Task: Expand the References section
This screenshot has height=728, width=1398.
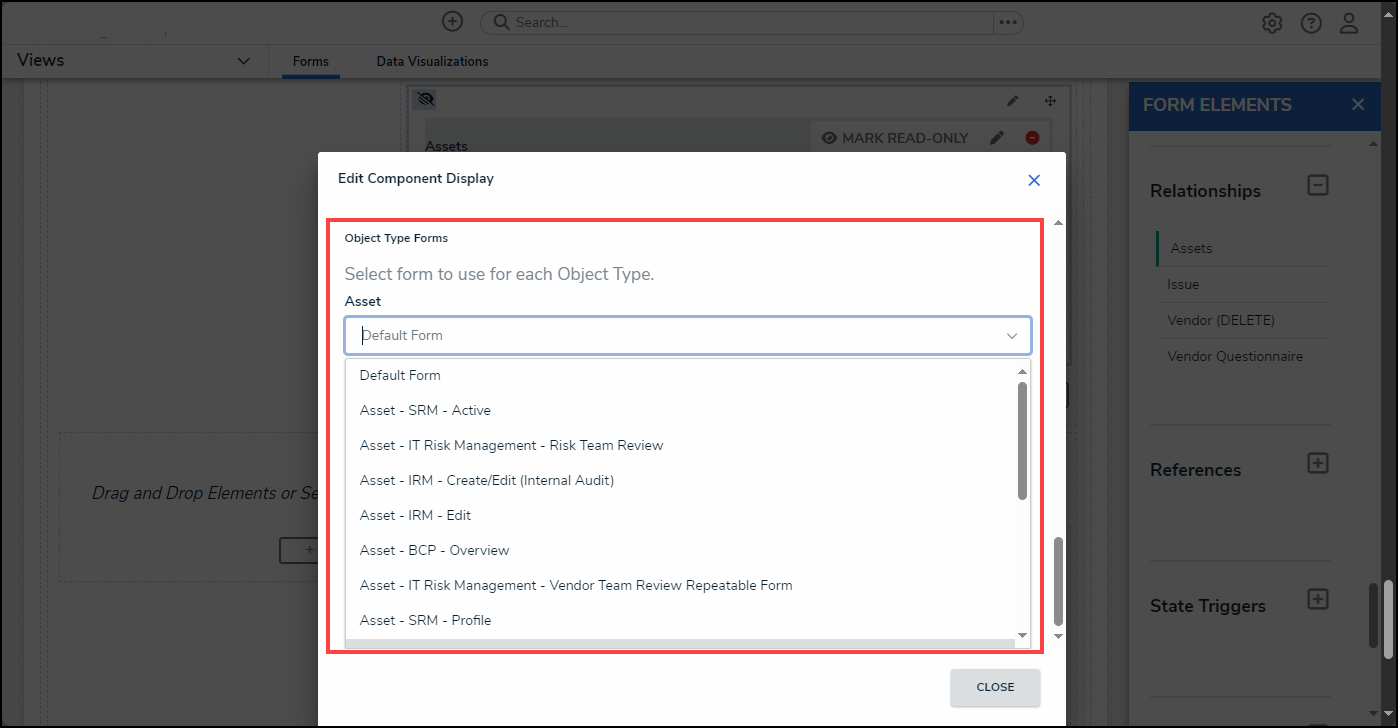Action: point(1318,463)
